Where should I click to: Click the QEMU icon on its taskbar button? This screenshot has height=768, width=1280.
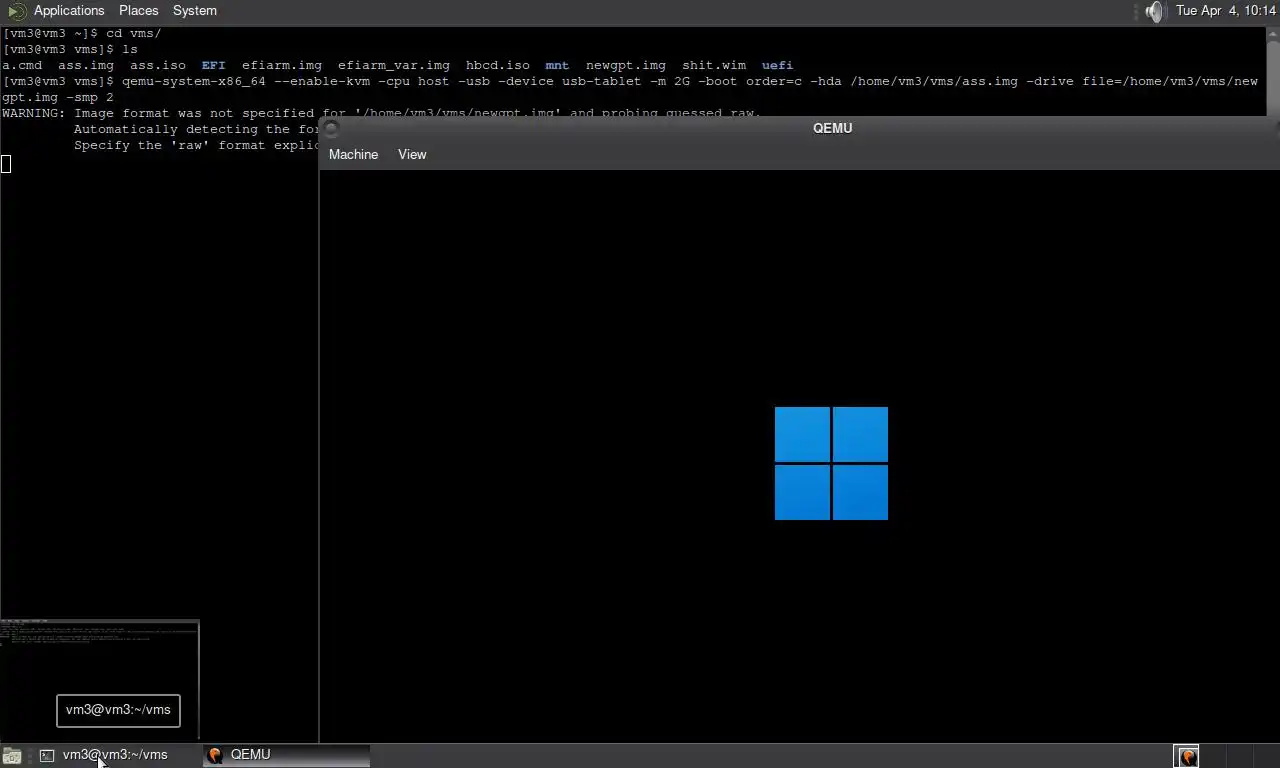(x=214, y=755)
